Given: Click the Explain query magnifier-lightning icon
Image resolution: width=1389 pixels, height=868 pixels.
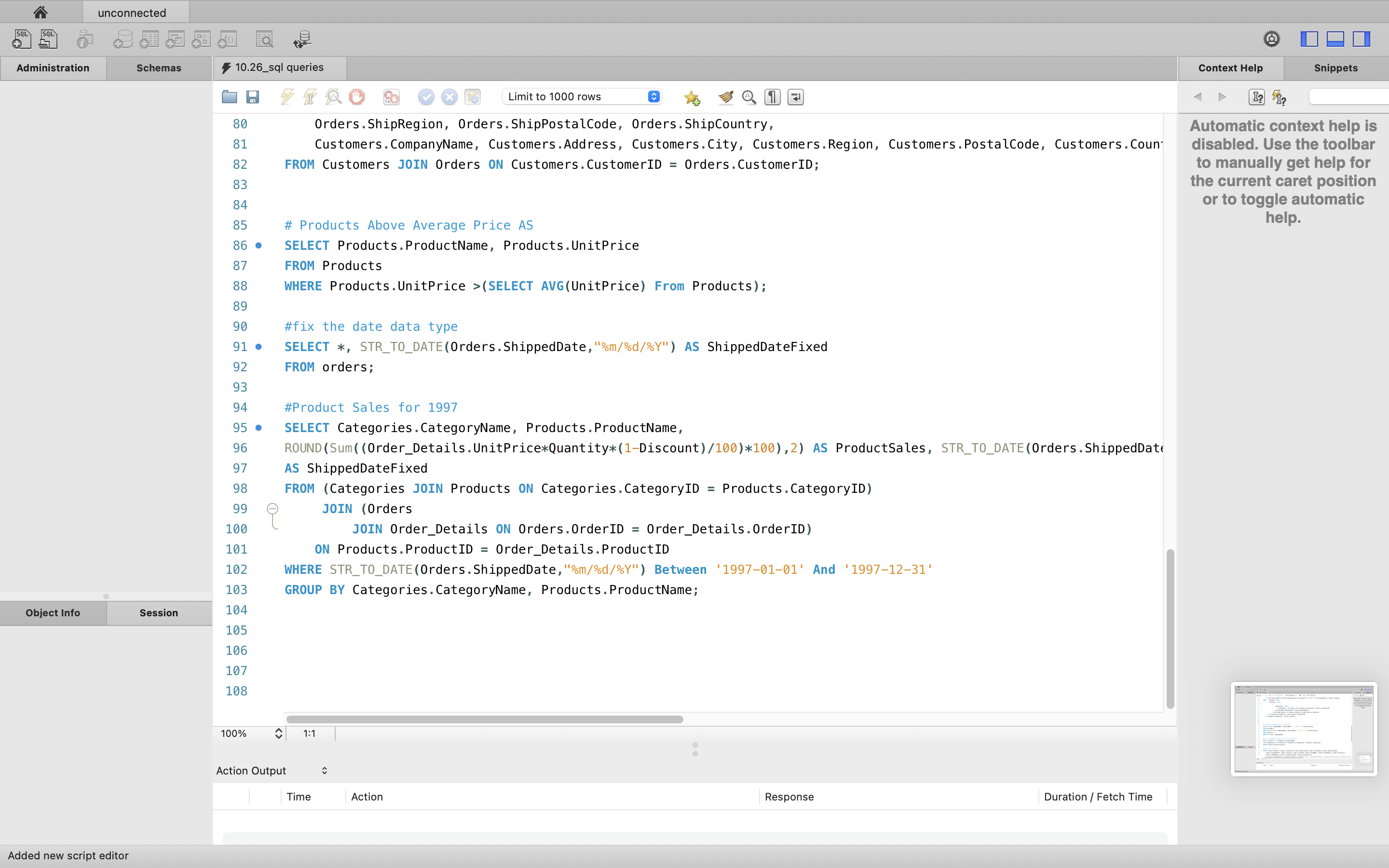Looking at the screenshot, I should pyautogui.click(x=333, y=97).
